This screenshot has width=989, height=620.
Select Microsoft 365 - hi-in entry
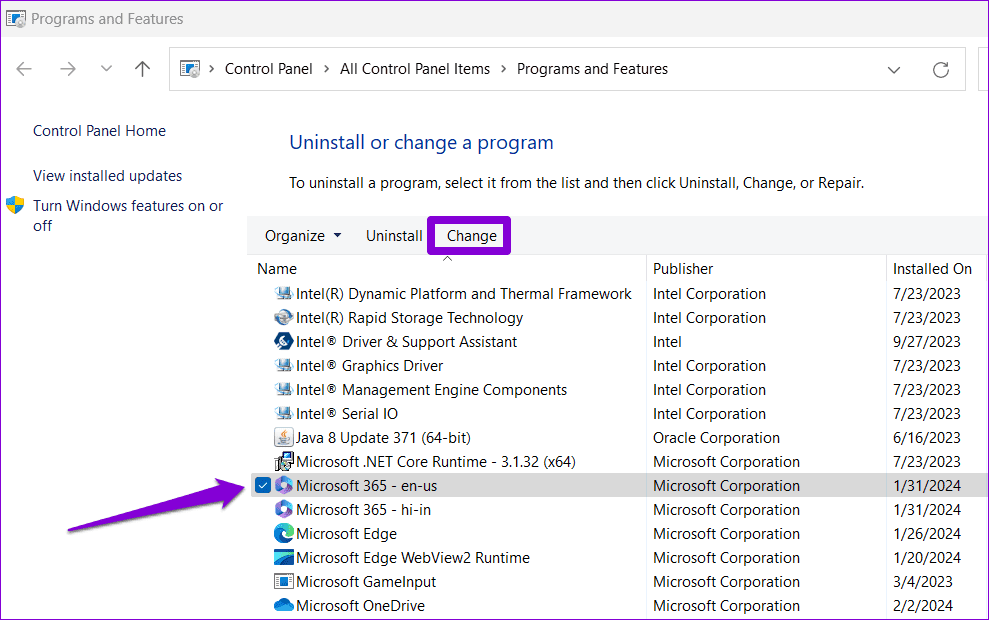pos(363,510)
